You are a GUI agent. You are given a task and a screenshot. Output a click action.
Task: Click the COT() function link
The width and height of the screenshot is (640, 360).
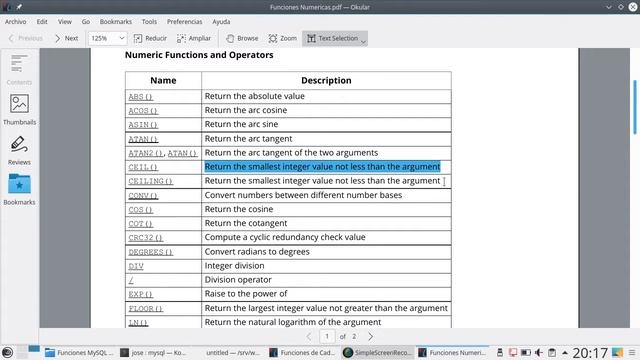140,224
